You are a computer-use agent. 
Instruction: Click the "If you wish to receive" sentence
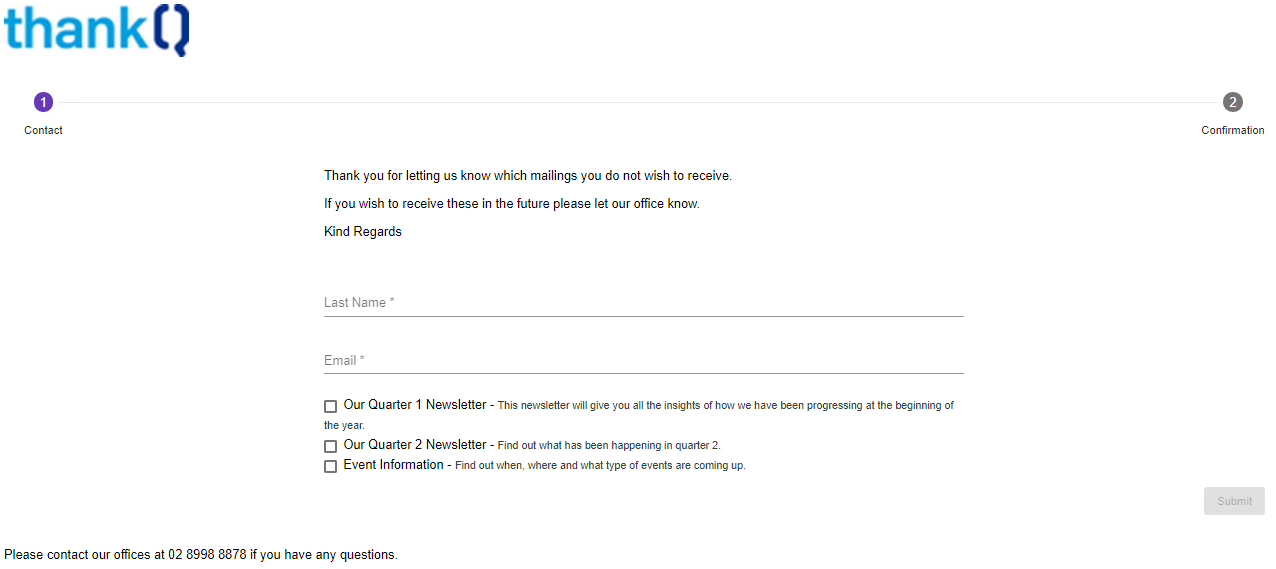tap(511, 204)
